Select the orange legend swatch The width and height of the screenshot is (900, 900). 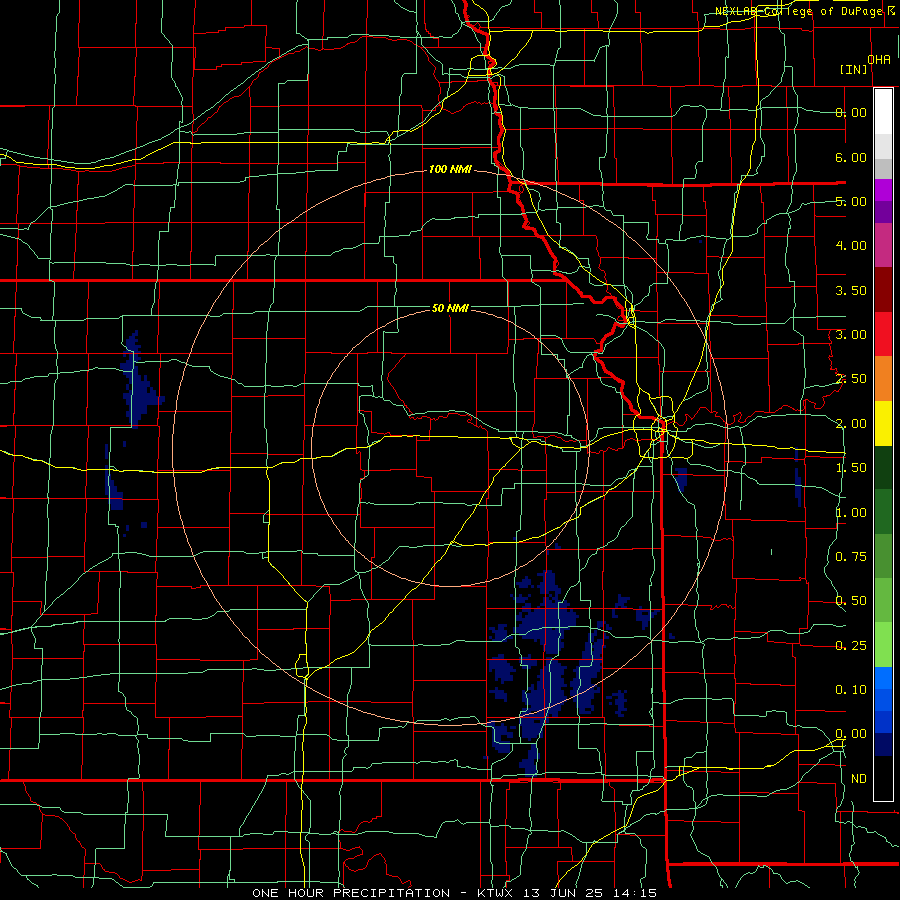click(x=883, y=379)
